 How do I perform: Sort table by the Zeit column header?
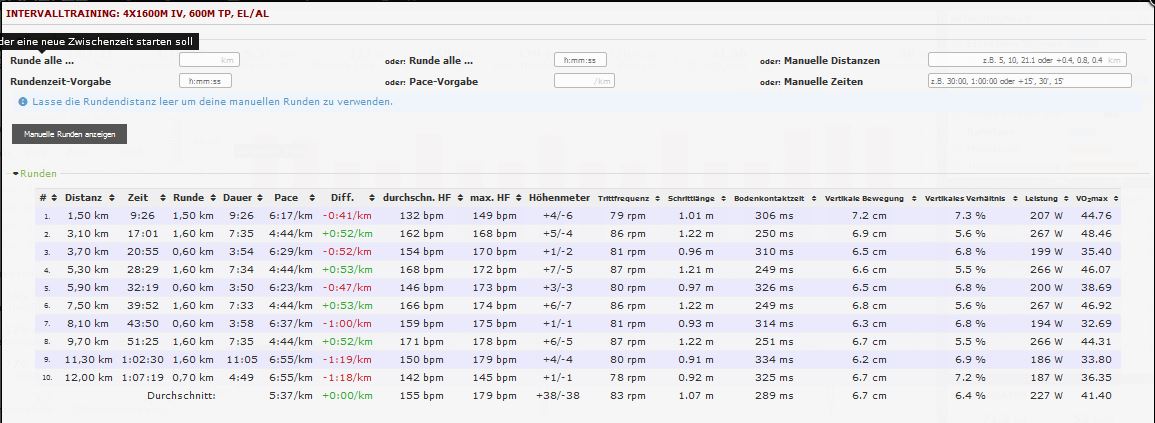(138, 198)
